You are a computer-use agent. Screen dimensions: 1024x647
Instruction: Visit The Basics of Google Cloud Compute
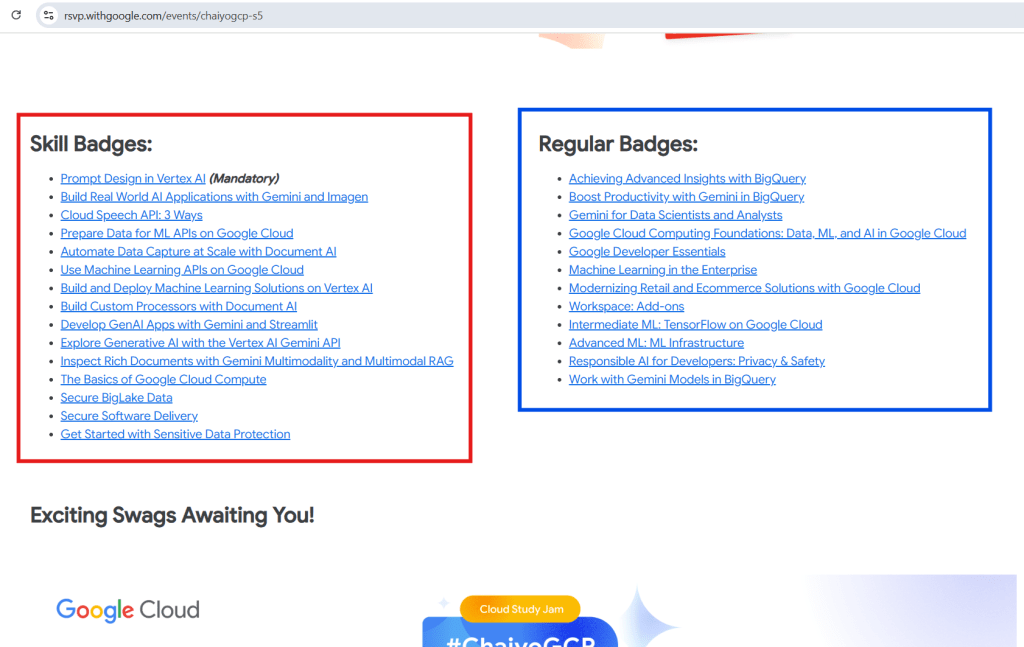point(163,380)
